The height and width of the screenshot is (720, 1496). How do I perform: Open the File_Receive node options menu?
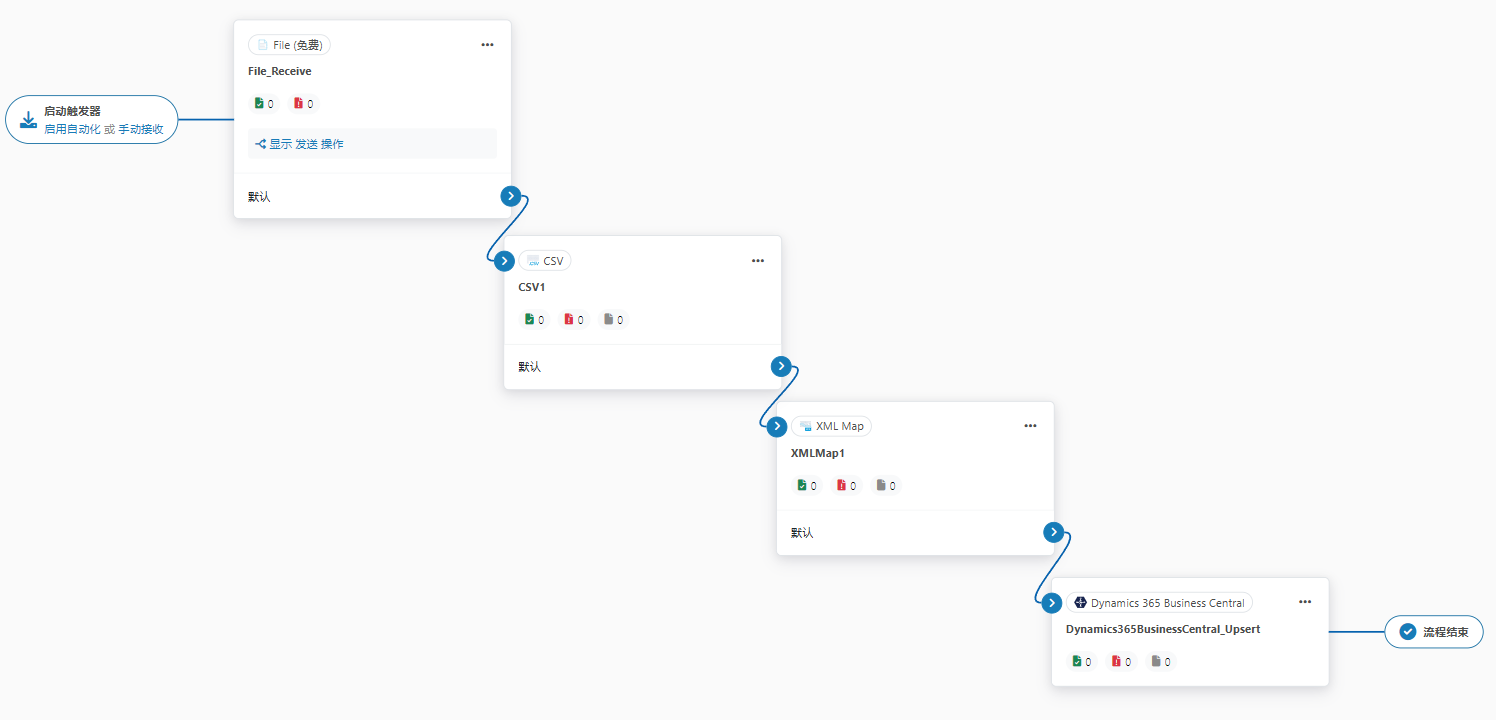click(487, 45)
